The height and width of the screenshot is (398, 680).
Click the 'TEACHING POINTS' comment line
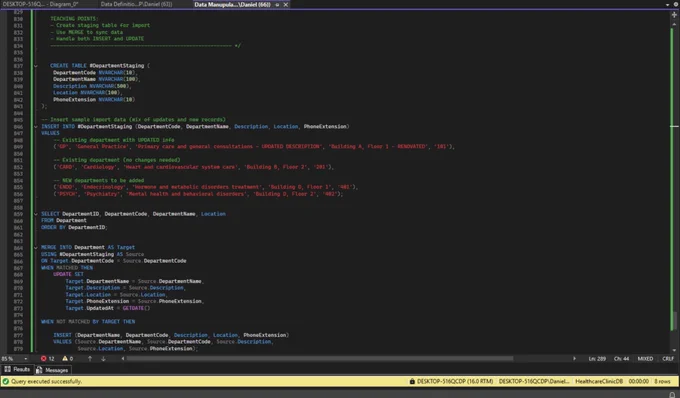click(74, 19)
